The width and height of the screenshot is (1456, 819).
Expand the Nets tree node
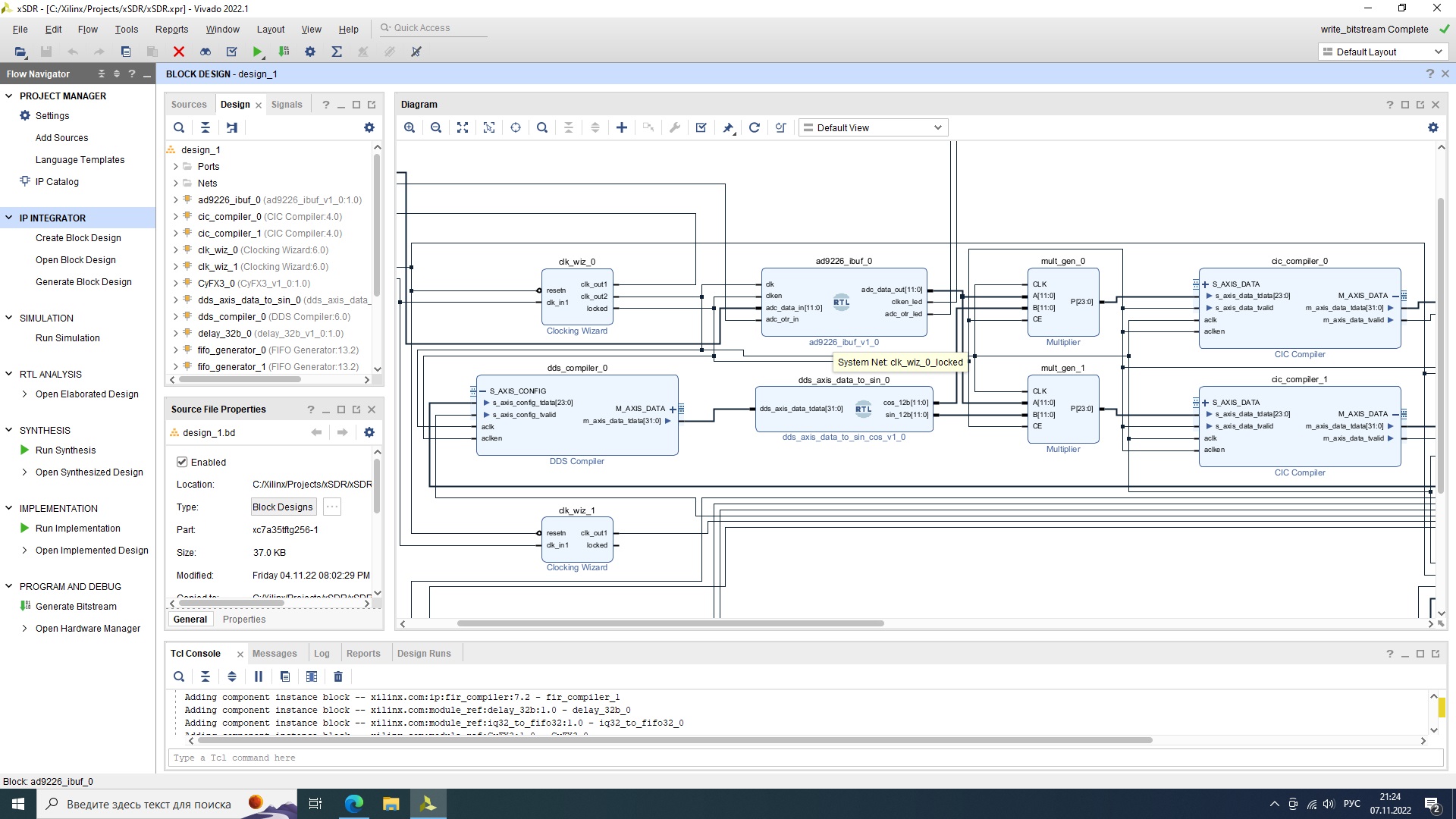[x=175, y=184]
